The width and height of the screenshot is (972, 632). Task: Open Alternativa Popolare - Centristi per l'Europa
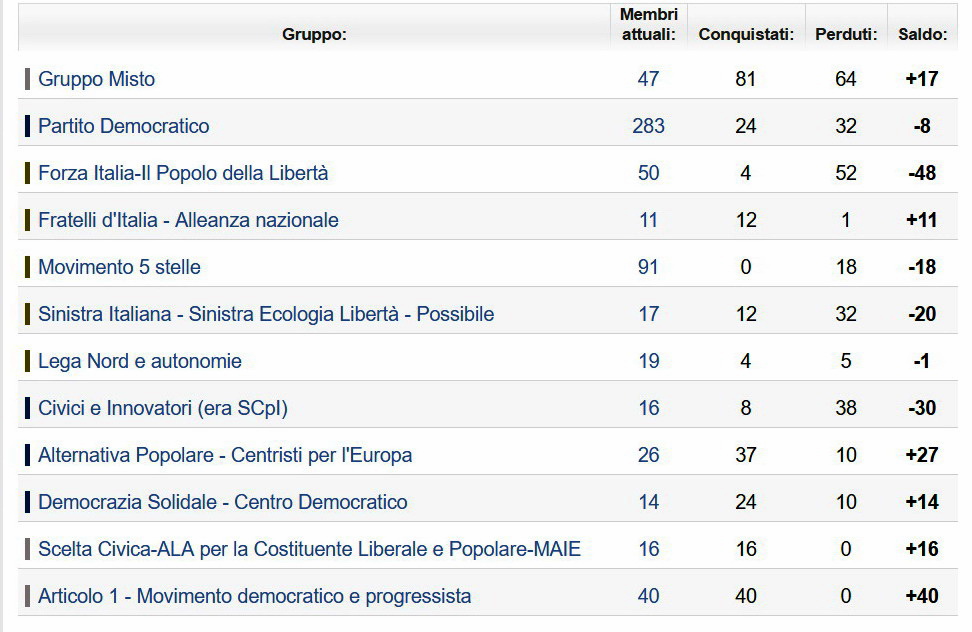225,455
